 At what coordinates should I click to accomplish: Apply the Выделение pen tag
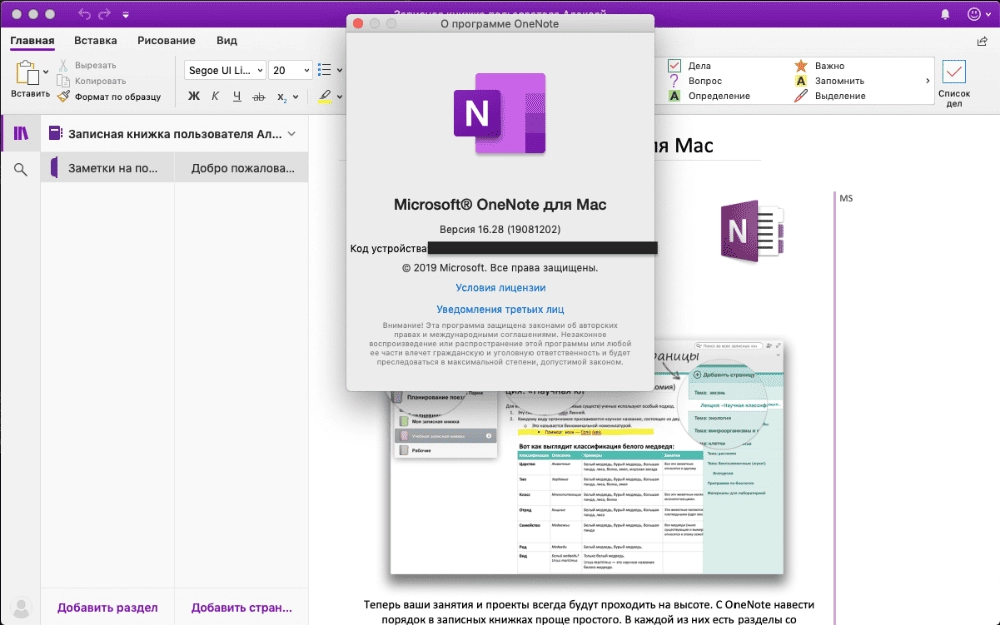(x=830, y=96)
